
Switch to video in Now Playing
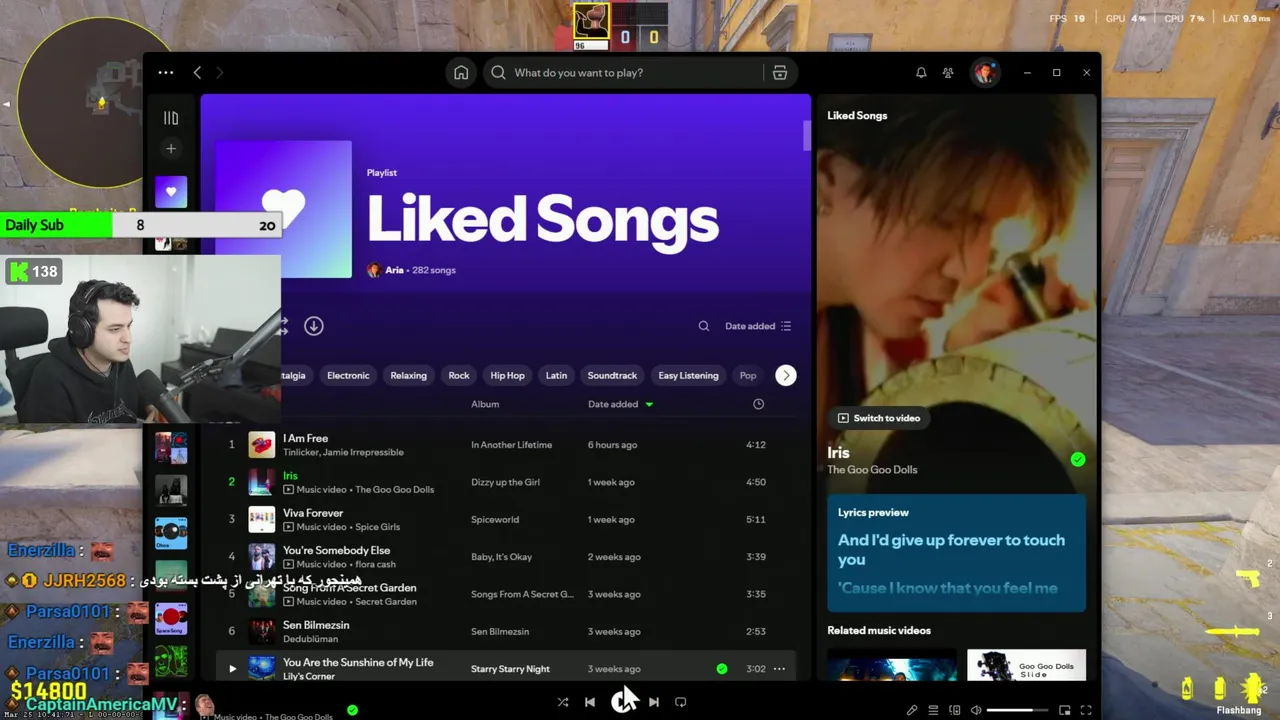879,418
